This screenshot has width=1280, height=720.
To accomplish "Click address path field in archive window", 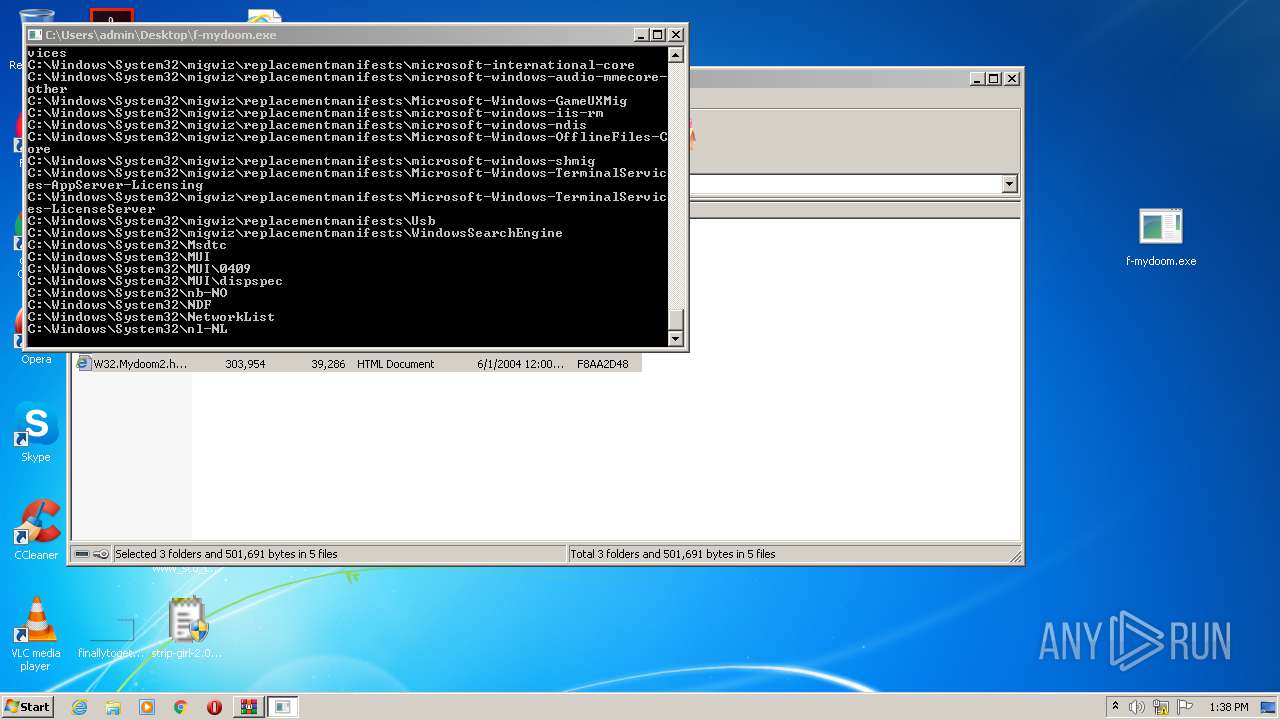I will pos(845,184).
